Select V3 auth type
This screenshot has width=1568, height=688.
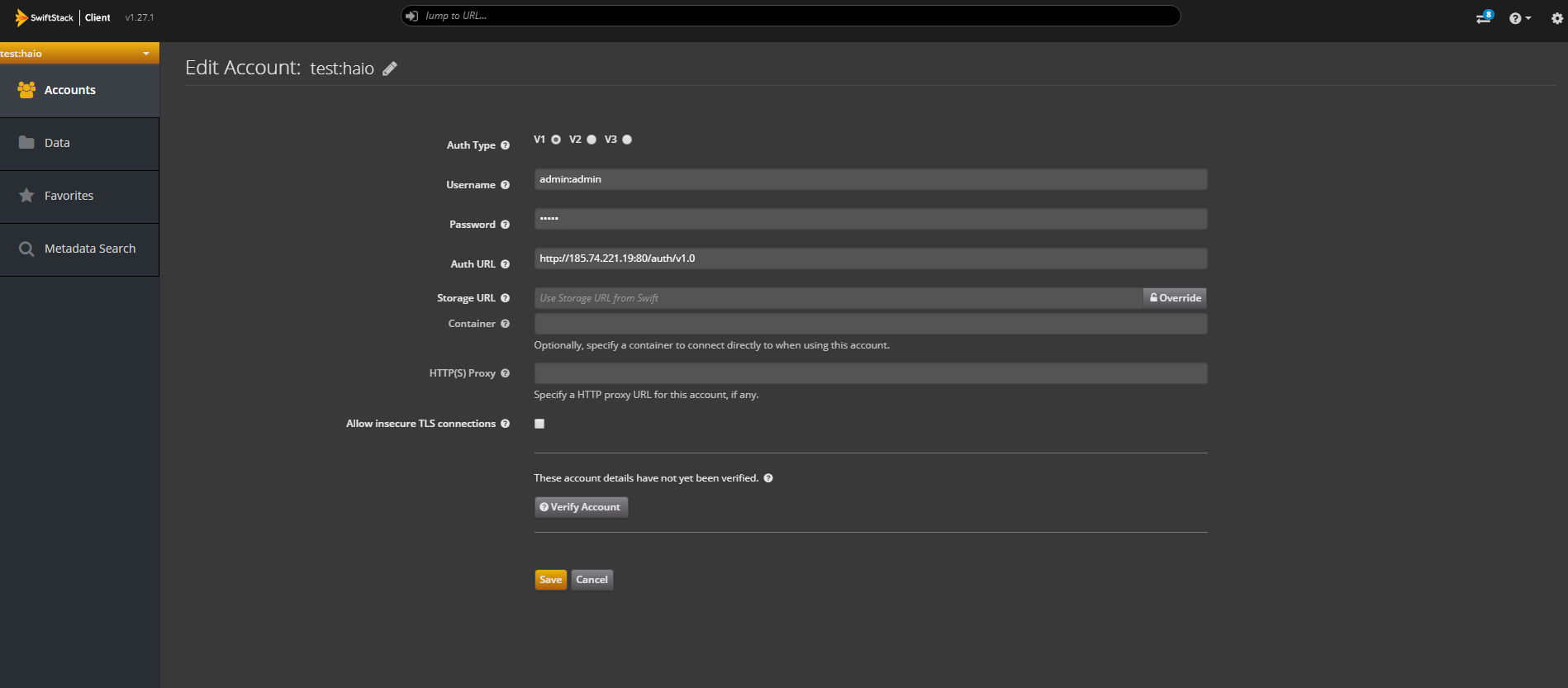627,140
